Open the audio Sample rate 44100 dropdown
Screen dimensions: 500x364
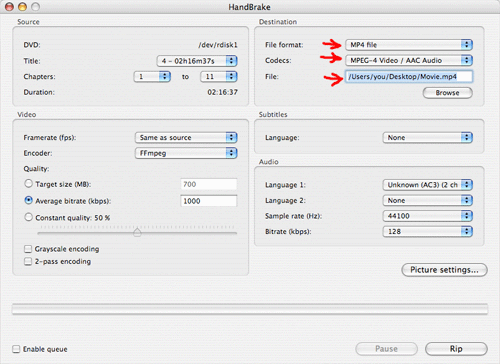[427, 216]
